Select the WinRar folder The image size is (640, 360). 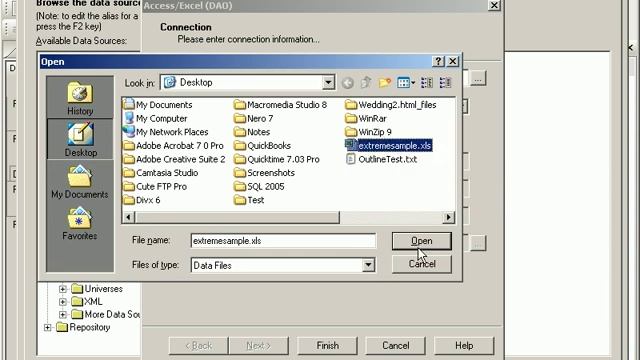tap(366, 118)
